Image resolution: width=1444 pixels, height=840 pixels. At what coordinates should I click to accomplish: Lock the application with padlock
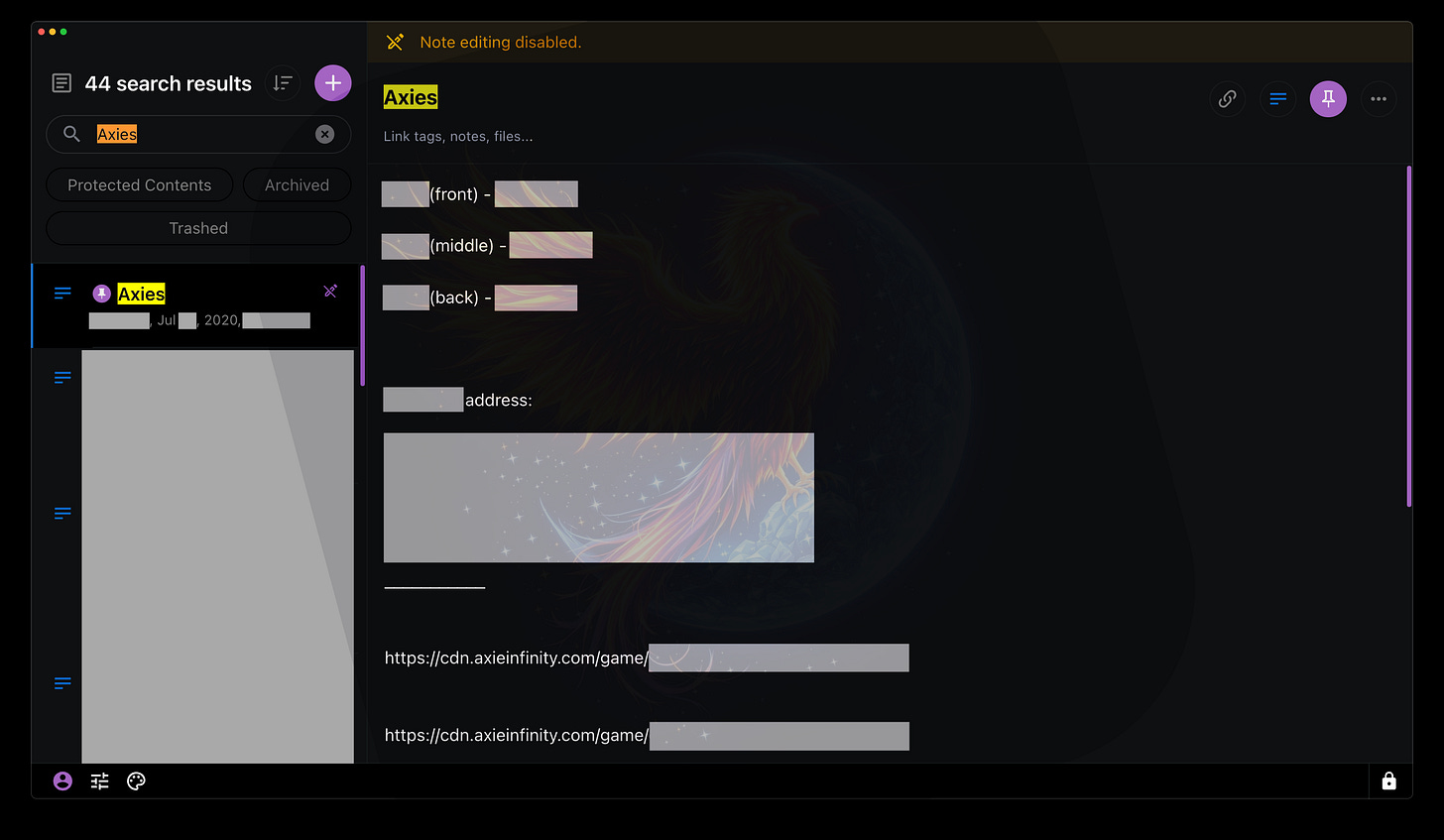[x=1388, y=781]
